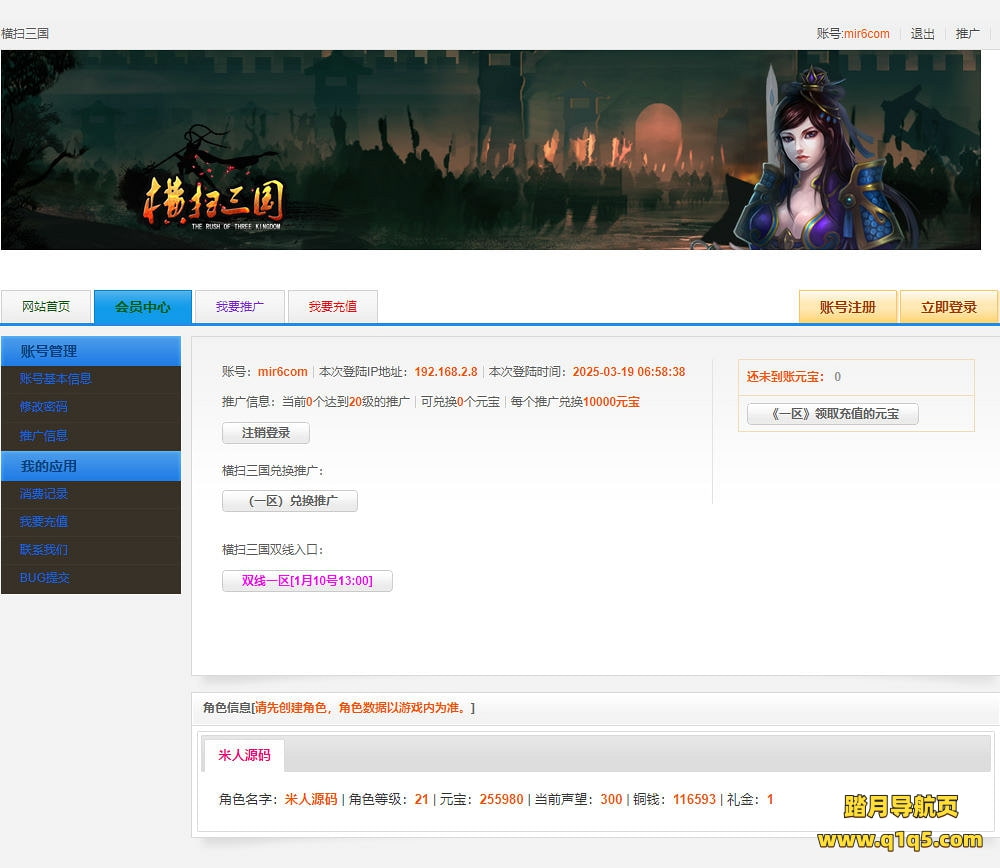1000x868 pixels.
Task: Enter the game via 双线一区 button
Action: [x=307, y=581]
